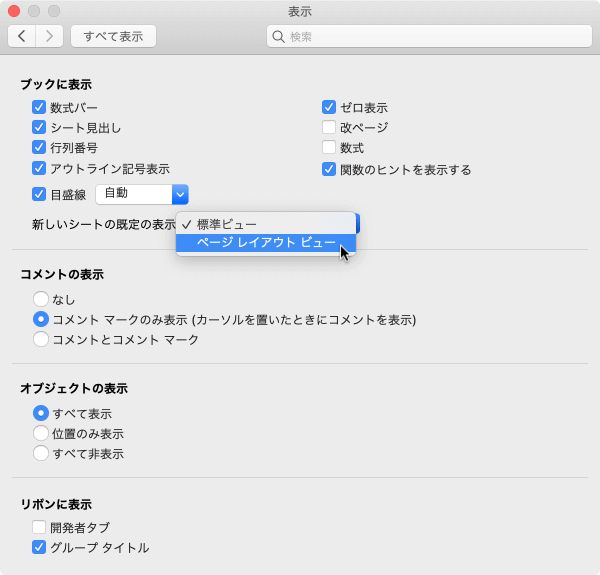
Task: Focus the 検索 search field
Action: click(x=430, y=37)
